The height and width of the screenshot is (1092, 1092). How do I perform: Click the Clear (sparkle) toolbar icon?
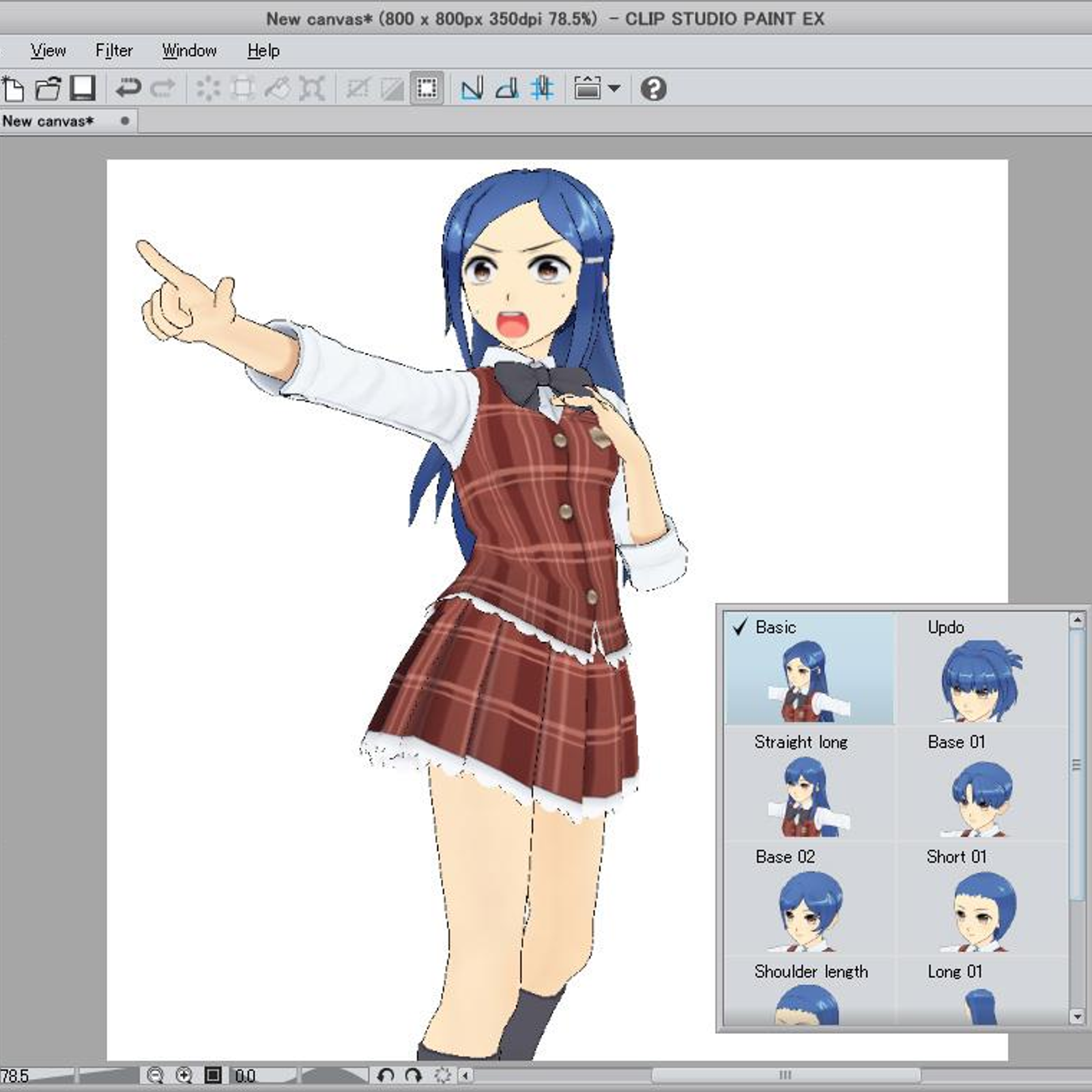pos(208,89)
